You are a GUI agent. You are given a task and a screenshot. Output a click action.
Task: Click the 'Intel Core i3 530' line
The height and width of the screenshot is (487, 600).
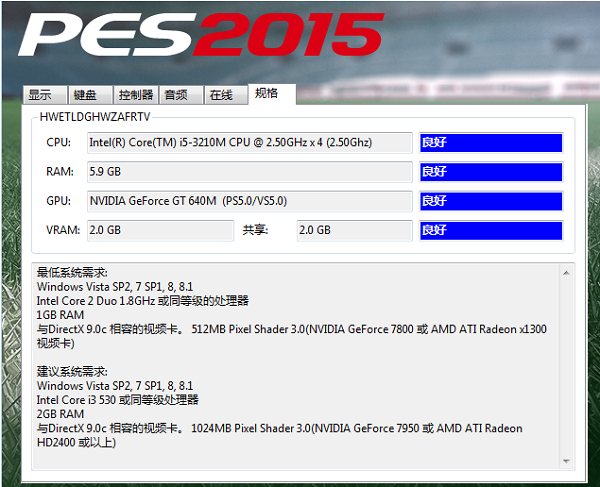click(117, 400)
